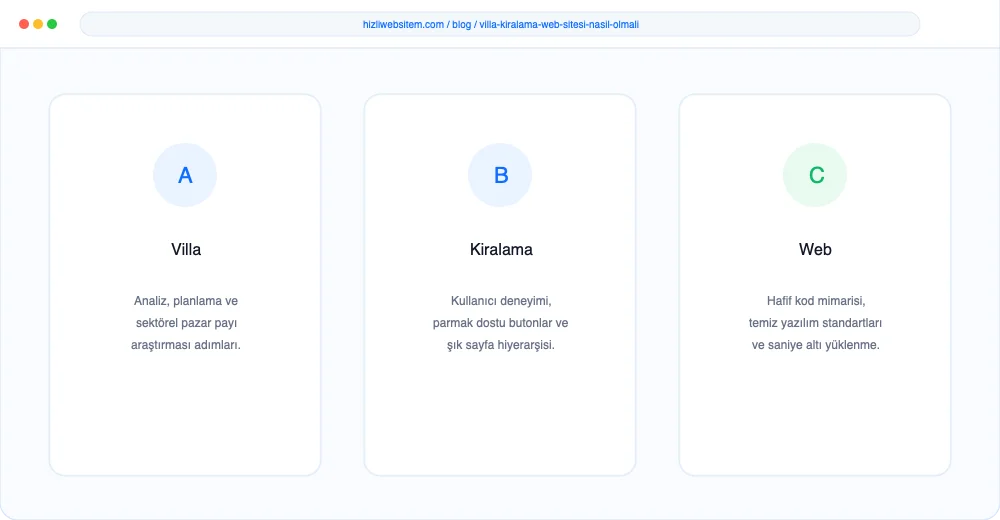Viewport: 1000px width, 520px height.
Task: Click the text "Kullanıcı deneyimi,"
Action: pyautogui.click(x=501, y=301)
